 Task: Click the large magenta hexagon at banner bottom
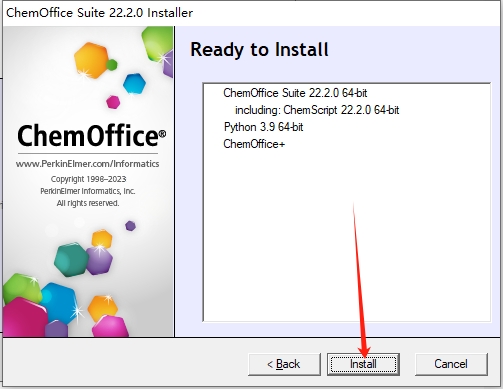[x=24, y=317]
